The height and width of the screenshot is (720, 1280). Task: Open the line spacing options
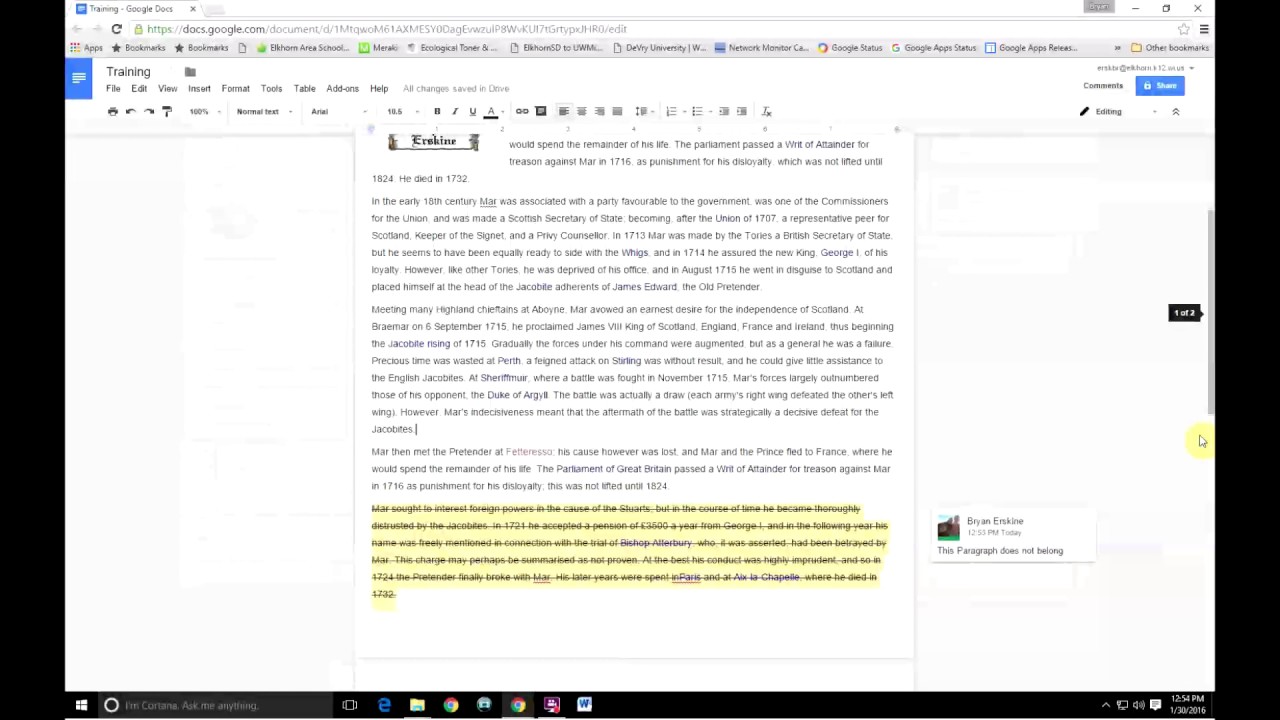click(x=643, y=111)
